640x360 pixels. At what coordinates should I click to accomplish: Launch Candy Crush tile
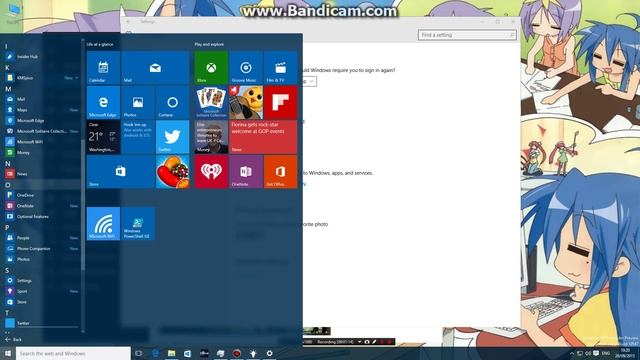(173, 171)
